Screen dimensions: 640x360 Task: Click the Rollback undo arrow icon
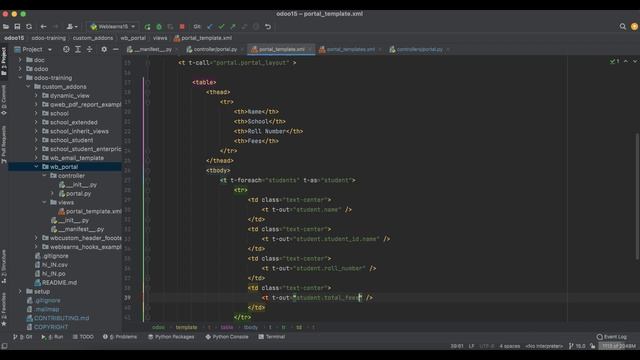pos(268,27)
